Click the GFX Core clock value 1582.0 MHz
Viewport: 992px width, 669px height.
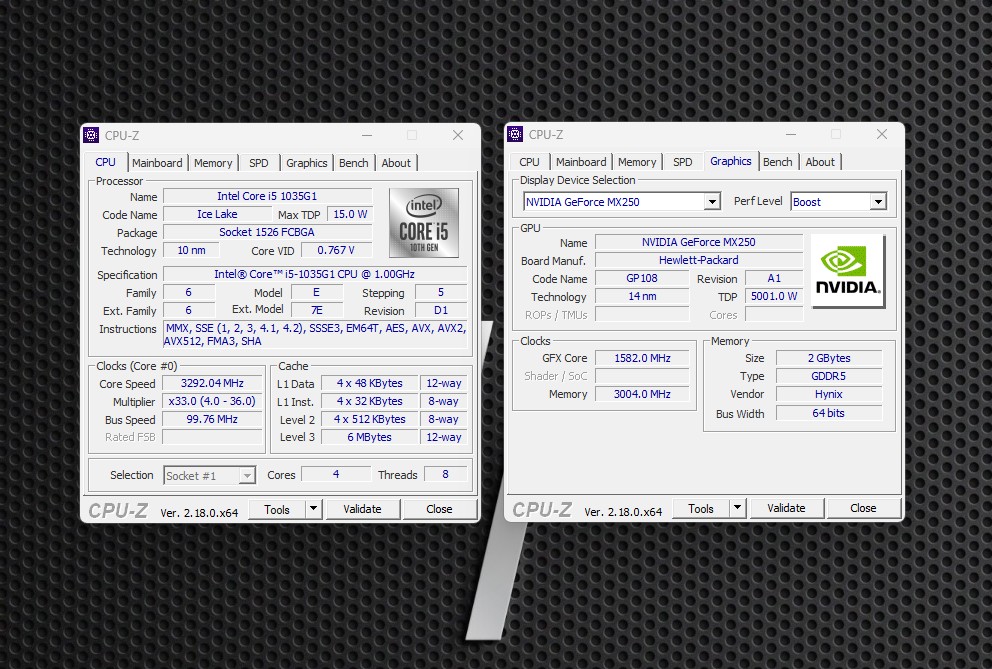643,358
